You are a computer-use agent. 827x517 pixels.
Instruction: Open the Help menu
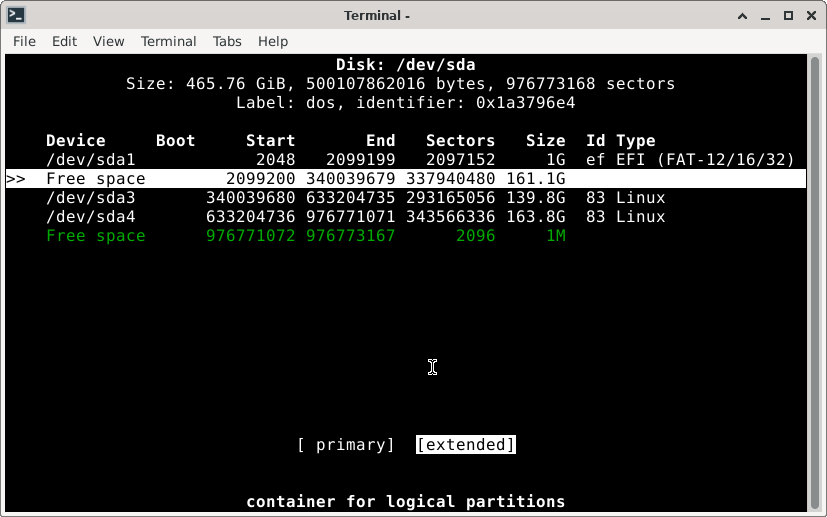click(x=272, y=41)
